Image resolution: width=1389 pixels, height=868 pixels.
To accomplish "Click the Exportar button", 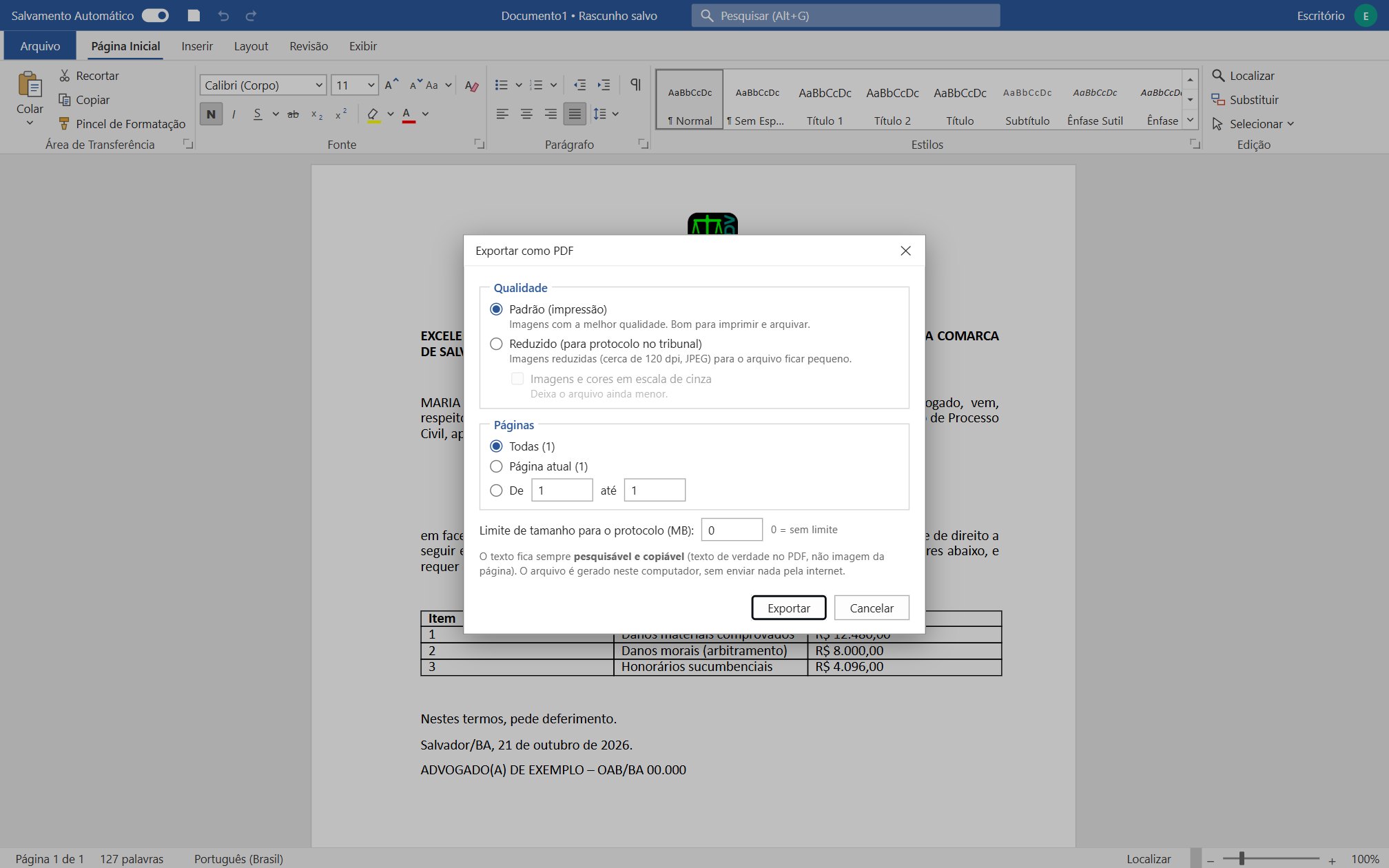I will pyautogui.click(x=788, y=608).
